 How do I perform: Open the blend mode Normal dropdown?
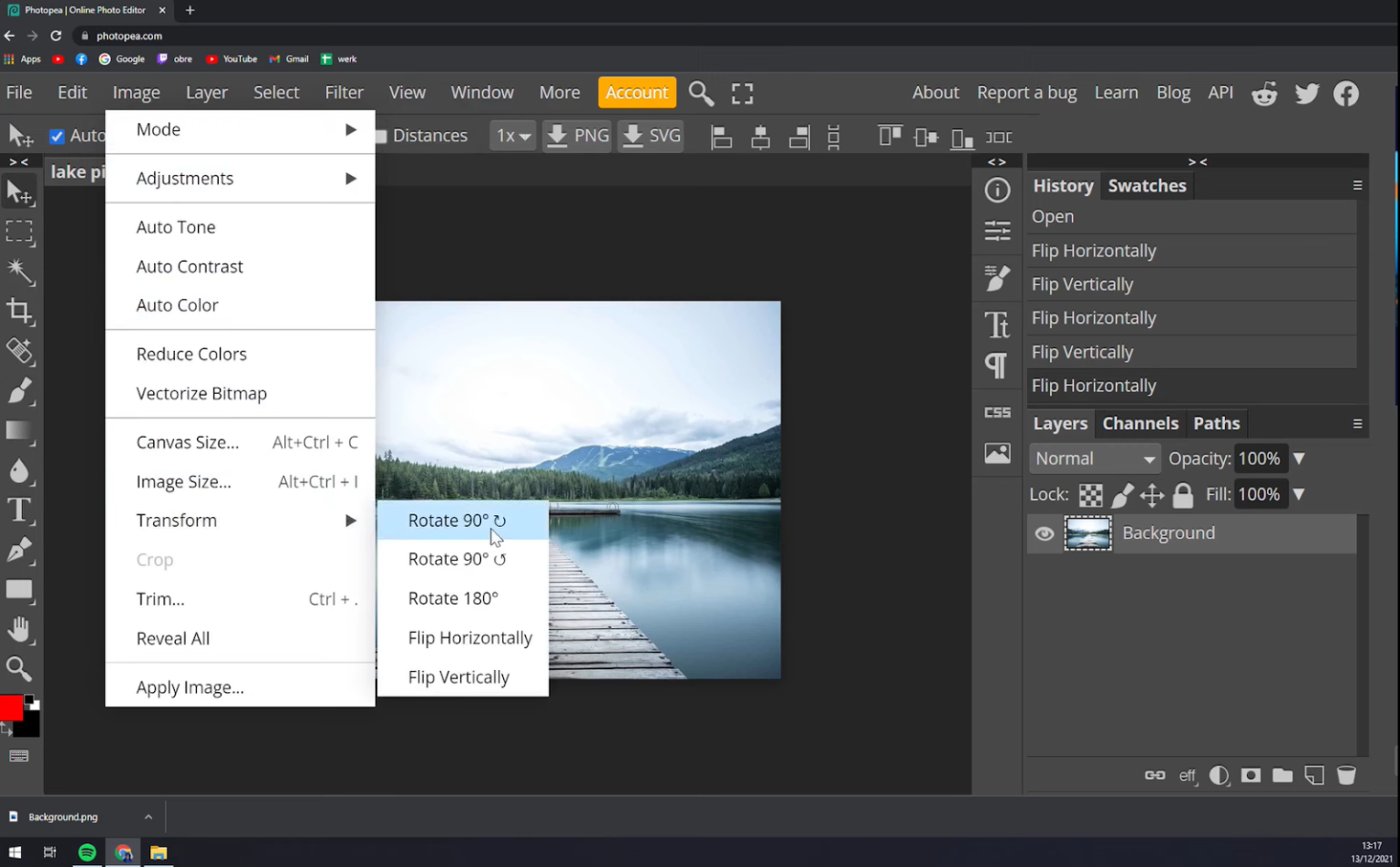(1094, 458)
